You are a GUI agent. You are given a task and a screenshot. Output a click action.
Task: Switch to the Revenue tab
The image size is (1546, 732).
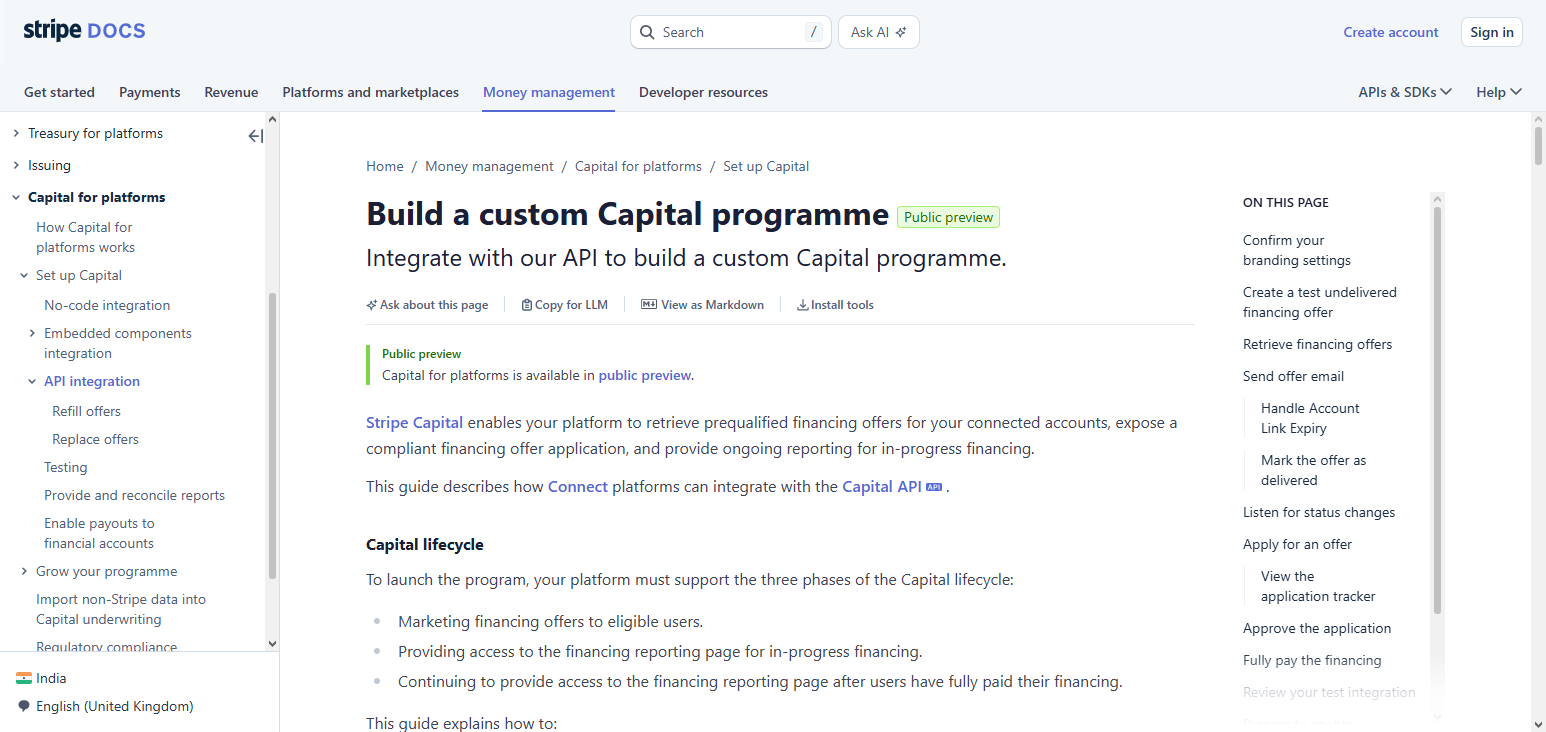pyautogui.click(x=231, y=92)
